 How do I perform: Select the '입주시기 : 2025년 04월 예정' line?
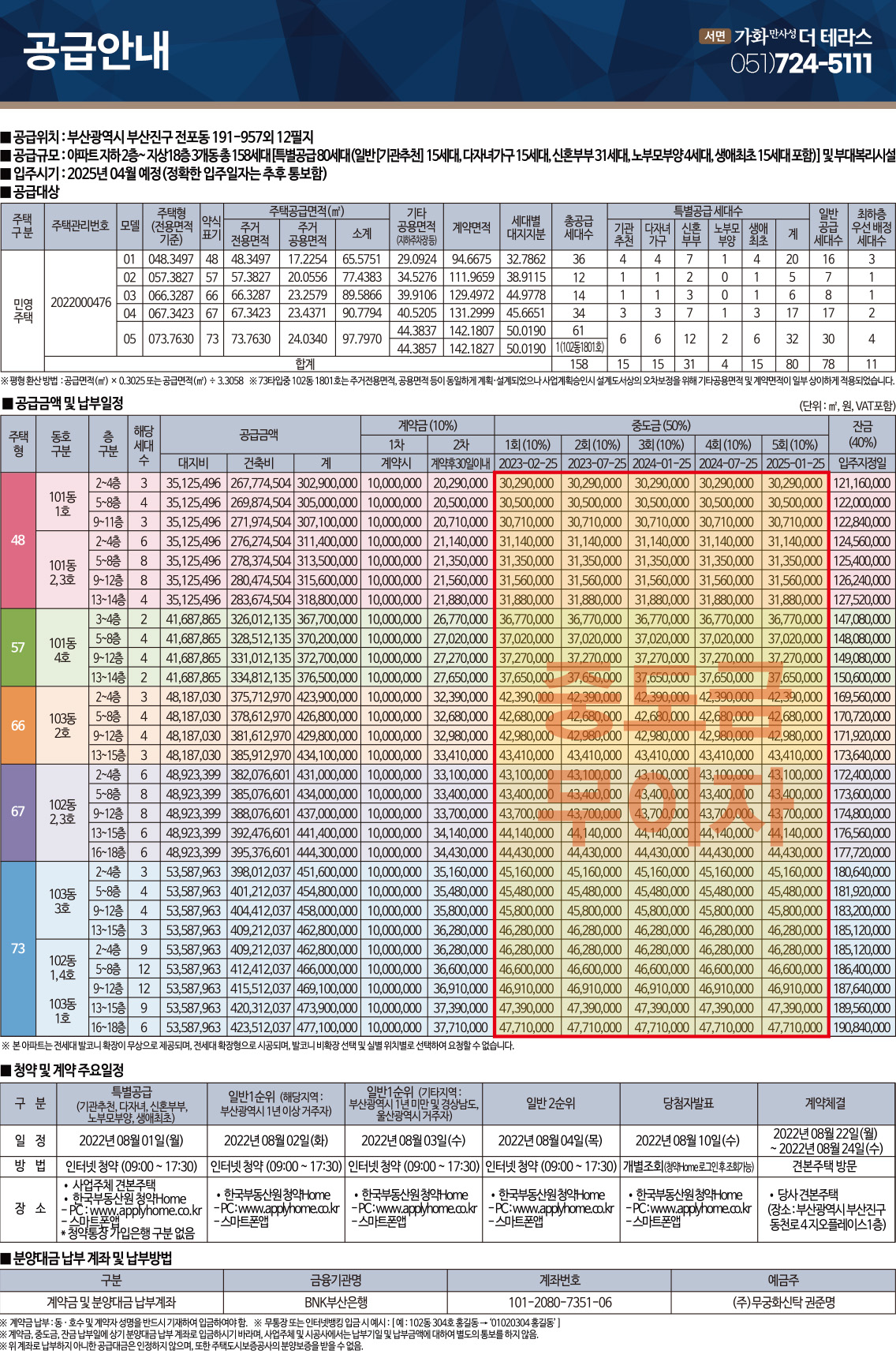[x=163, y=173]
